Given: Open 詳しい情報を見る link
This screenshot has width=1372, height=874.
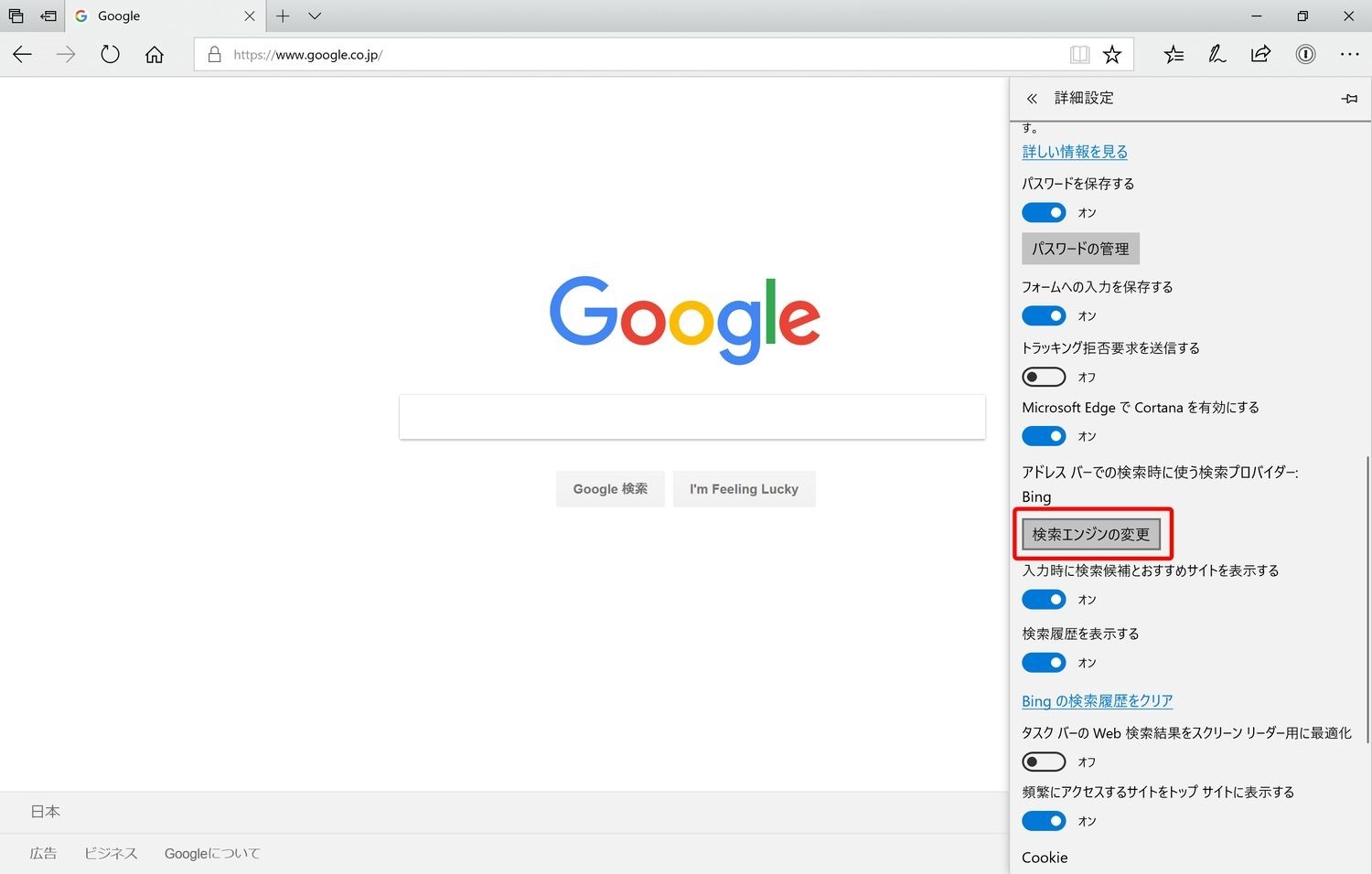Looking at the screenshot, I should (1075, 152).
